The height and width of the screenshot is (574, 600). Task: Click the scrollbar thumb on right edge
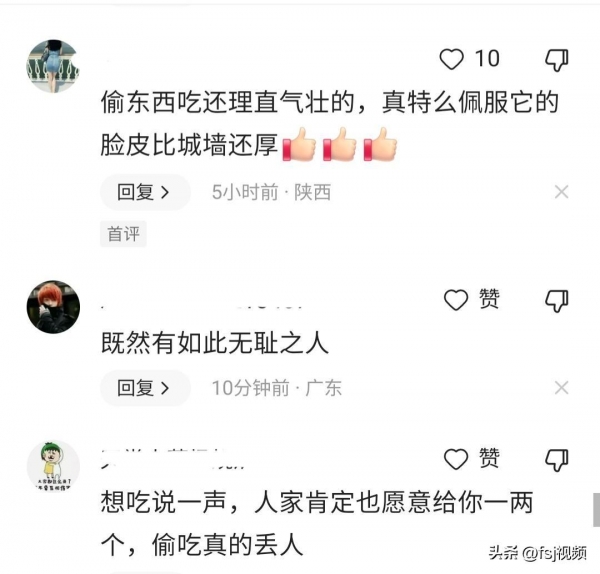tap(597, 510)
